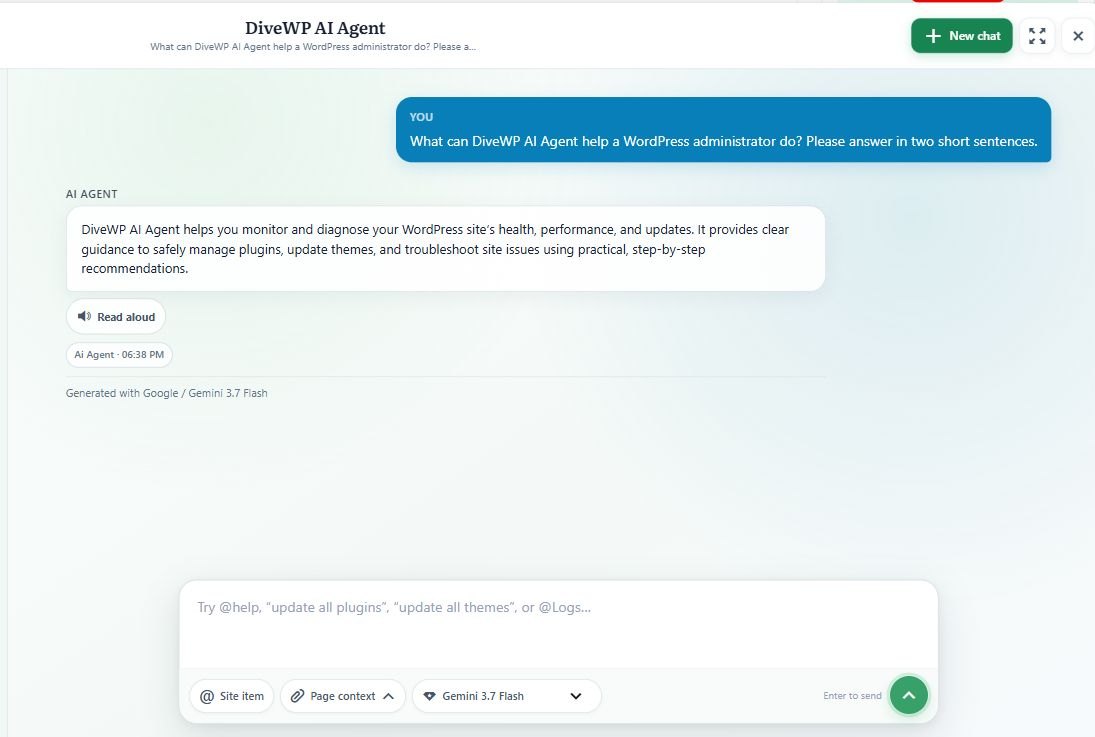Click the Enter to send hint
Screen dimensions: 1095x737
(x=852, y=696)
